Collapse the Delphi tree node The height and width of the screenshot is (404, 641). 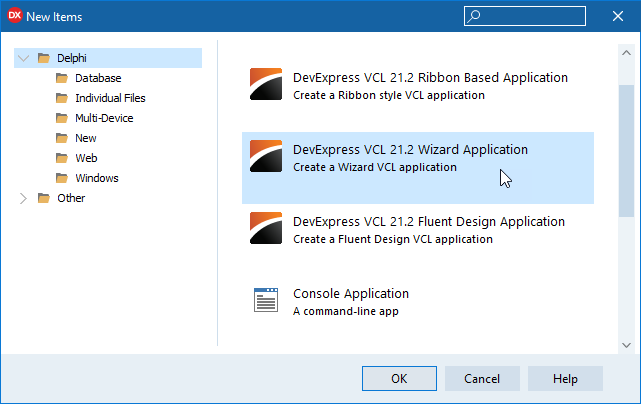coord(24,58)
